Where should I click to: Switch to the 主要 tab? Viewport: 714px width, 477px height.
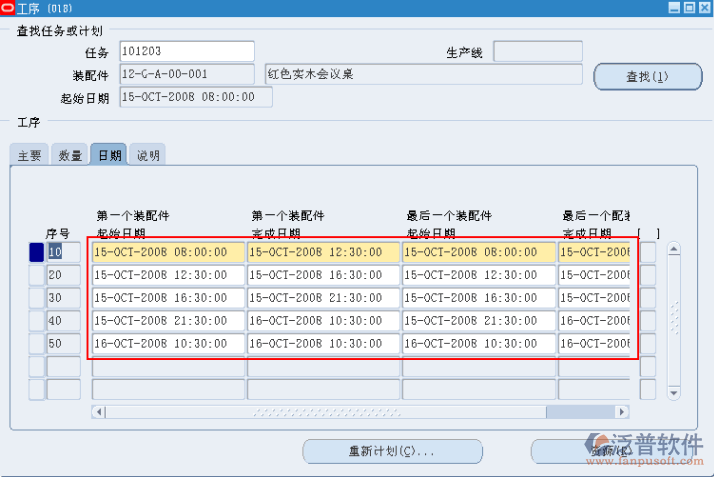click(x=30, y=155)
